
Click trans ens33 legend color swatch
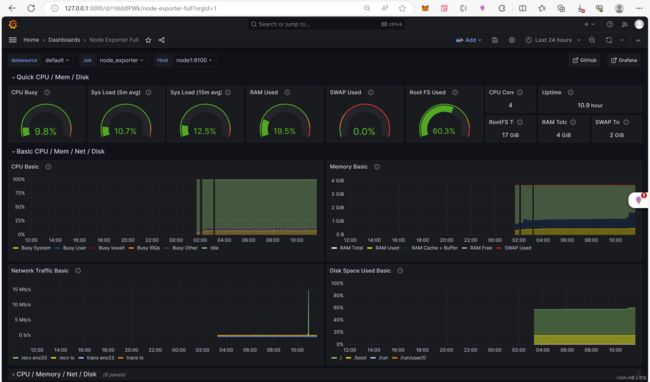point(81,358)
